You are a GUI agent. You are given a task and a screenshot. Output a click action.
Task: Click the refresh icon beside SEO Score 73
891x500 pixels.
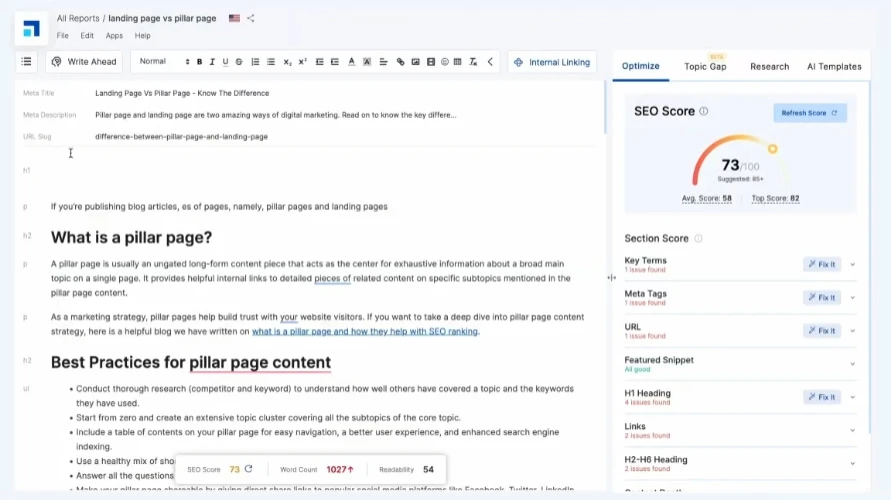pos(248,469)
